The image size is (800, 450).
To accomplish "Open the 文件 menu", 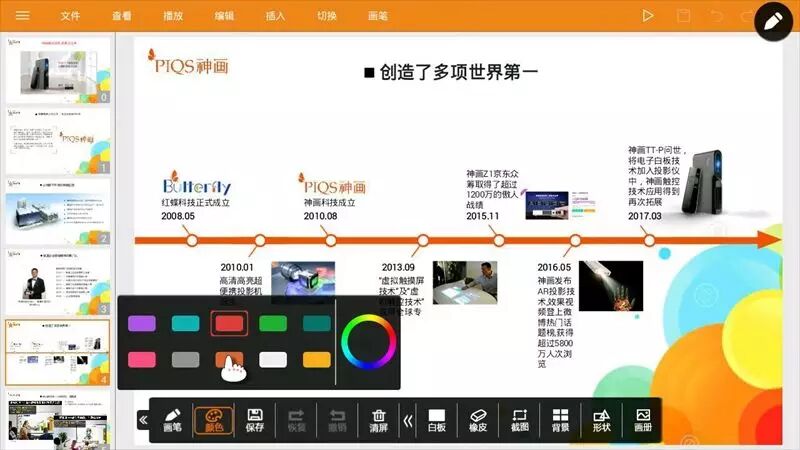I will pos(70,16).
